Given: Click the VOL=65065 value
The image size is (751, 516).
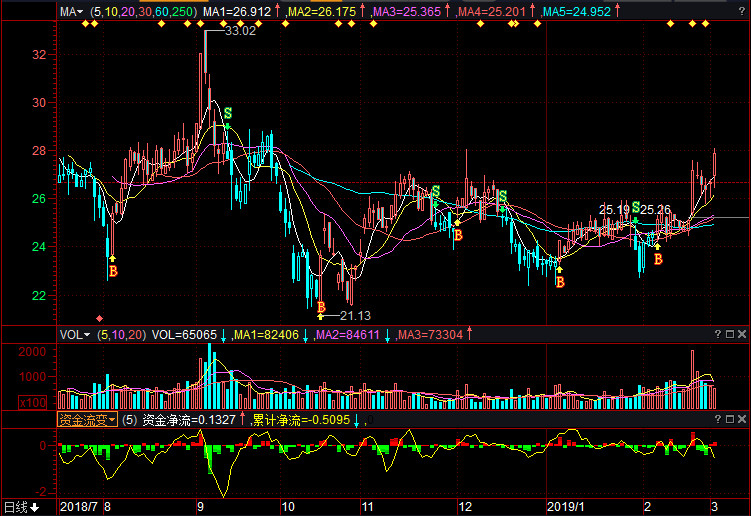Looking at the screenshot, I should (184, 335).
